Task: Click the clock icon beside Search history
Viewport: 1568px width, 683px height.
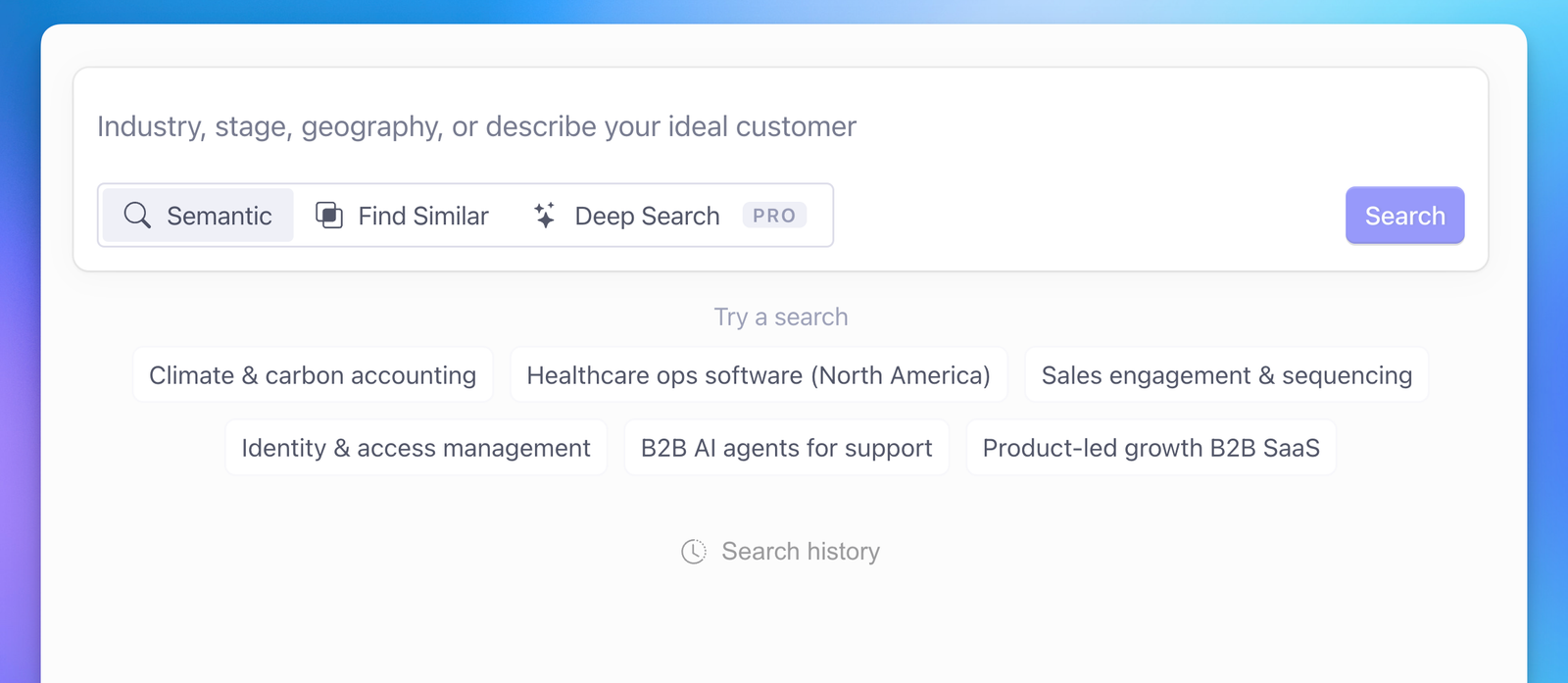Action: (x=694, y=552)
